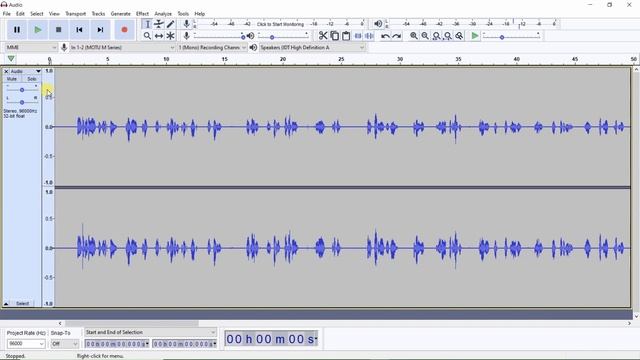This screenshot has height=360, width=640.
Task: Stop playback with the Stop button
Action: (58, 30)
